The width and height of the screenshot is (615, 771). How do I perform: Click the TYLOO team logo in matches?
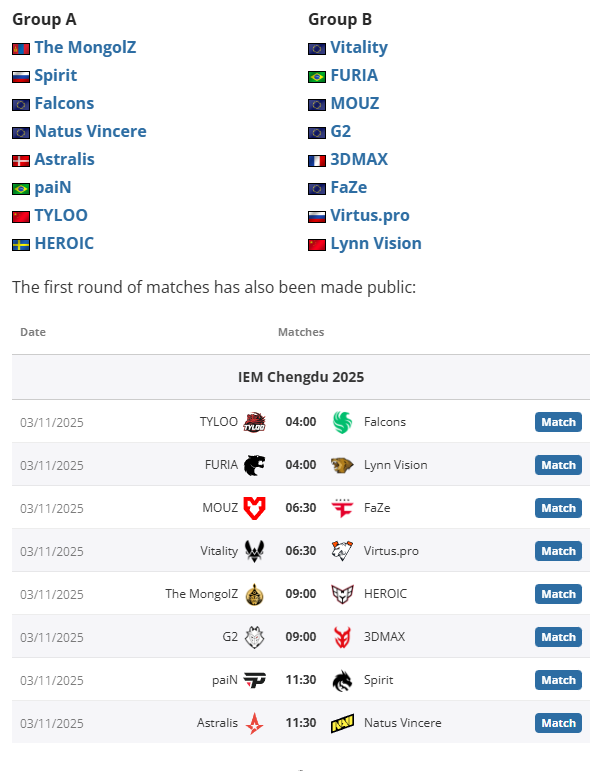255,422
